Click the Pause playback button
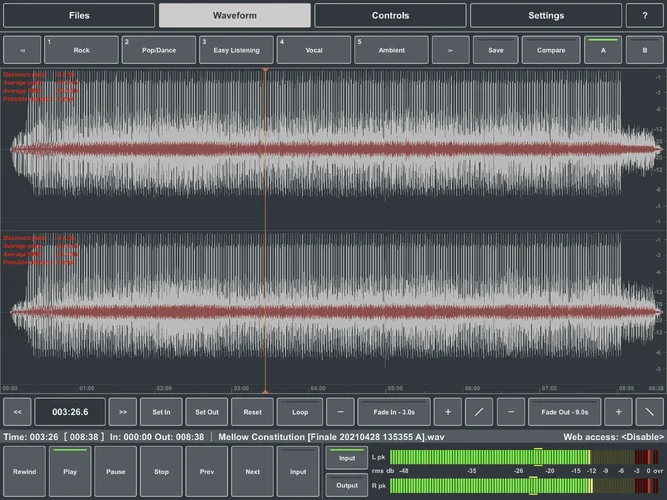The image size is (667, 500). point(116,471)
